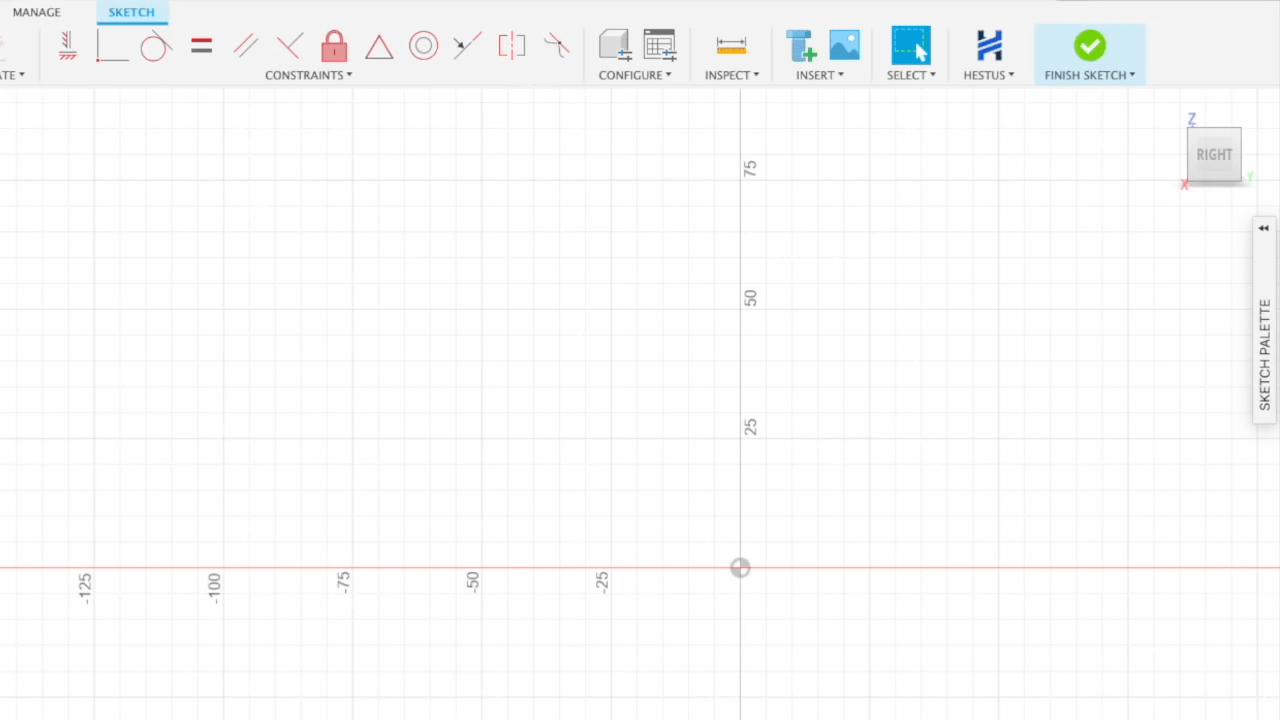This screenshot has height=720, width=1280.
Task: Click the Fix/Unfix padlock constraint
Action: pos(334,46)
